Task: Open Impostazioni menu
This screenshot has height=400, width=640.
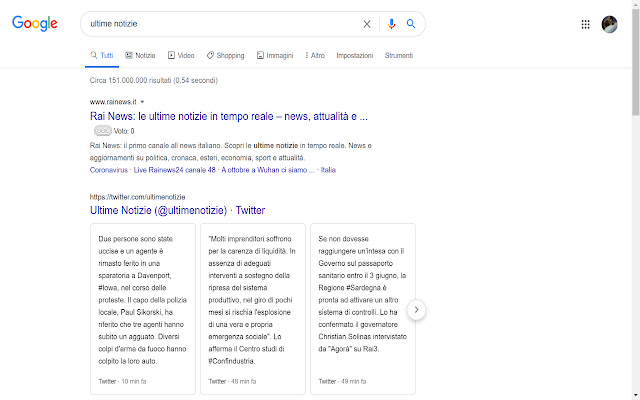Action: click(x=355, y=56)
